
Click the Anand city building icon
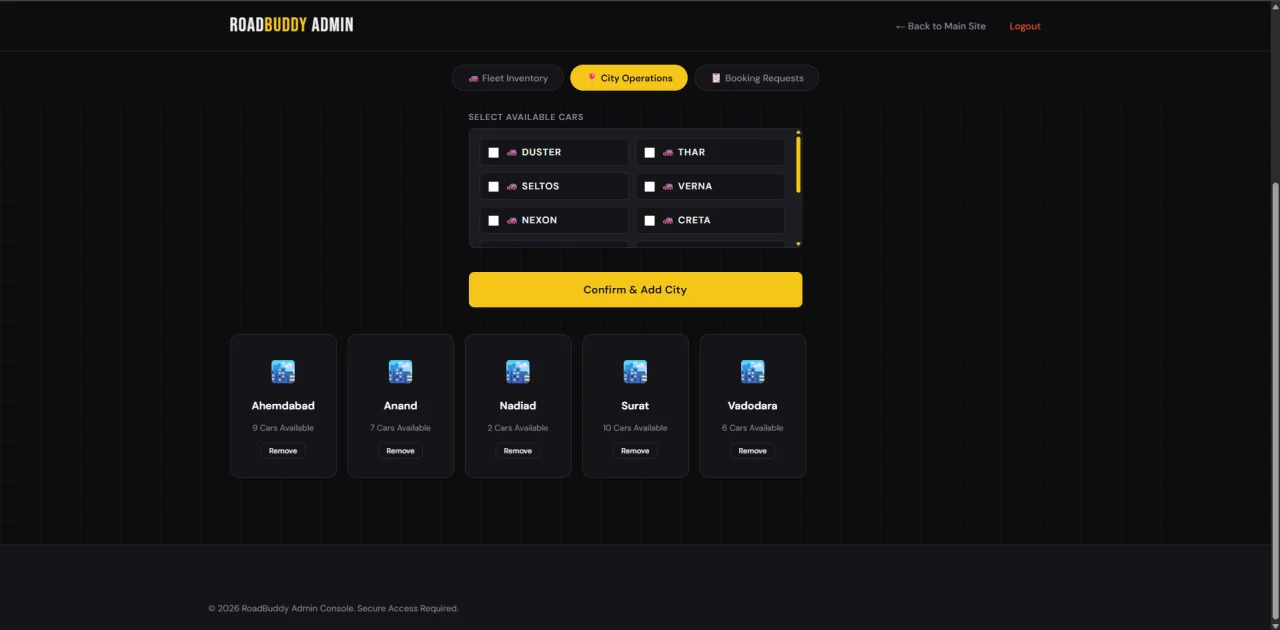(400, 372)
